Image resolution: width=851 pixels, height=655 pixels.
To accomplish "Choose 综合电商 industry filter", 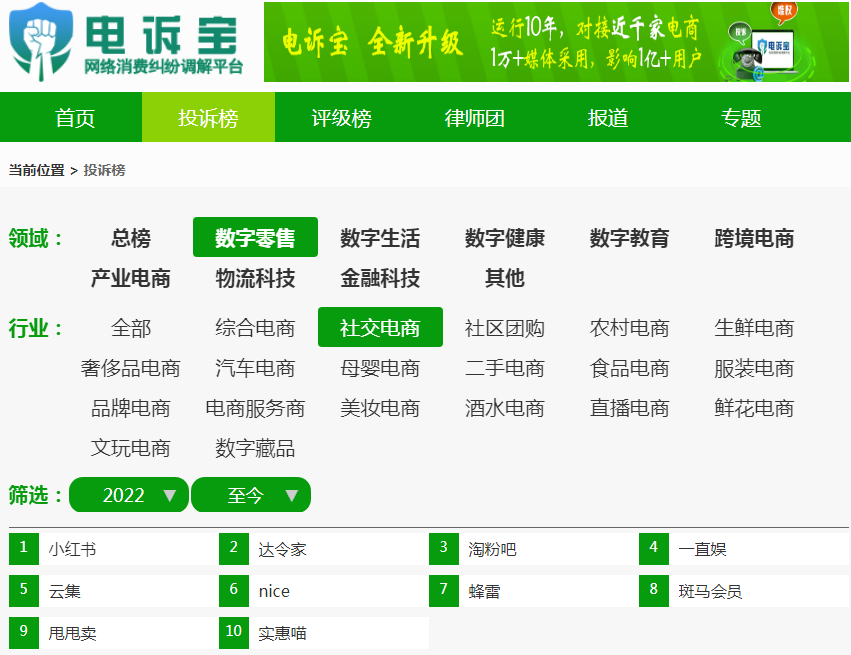I will pyautogui.click(x=255, y=328).
